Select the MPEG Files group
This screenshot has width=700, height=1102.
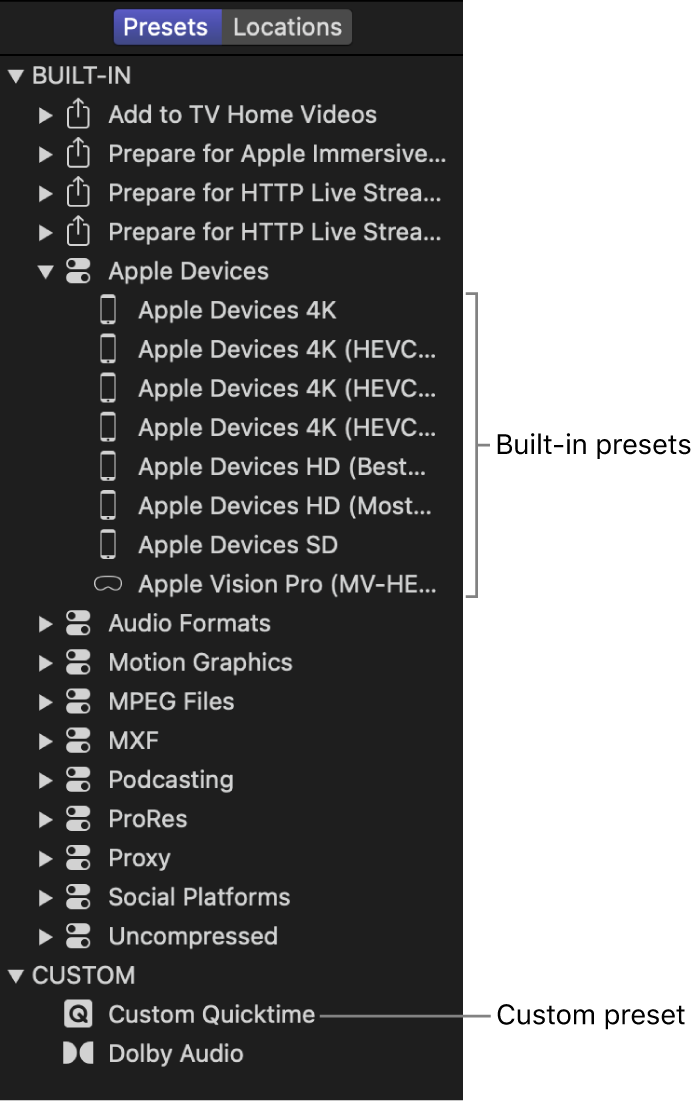[171, 701]
